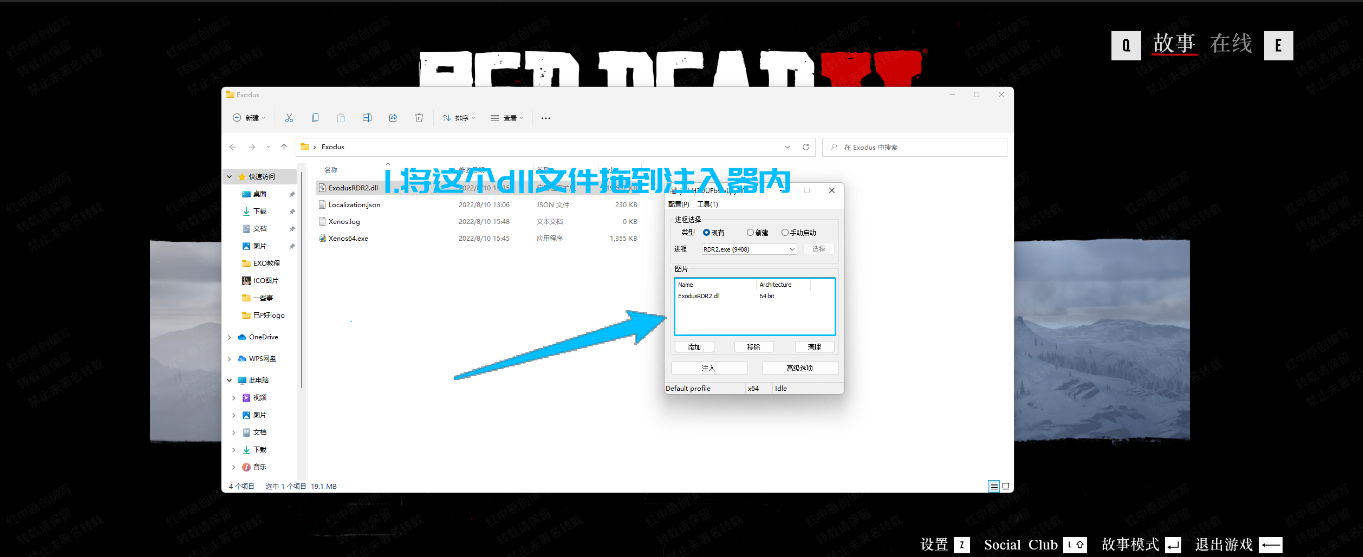Open the EXO教程 folder in sidebar

tap(260, 263)
